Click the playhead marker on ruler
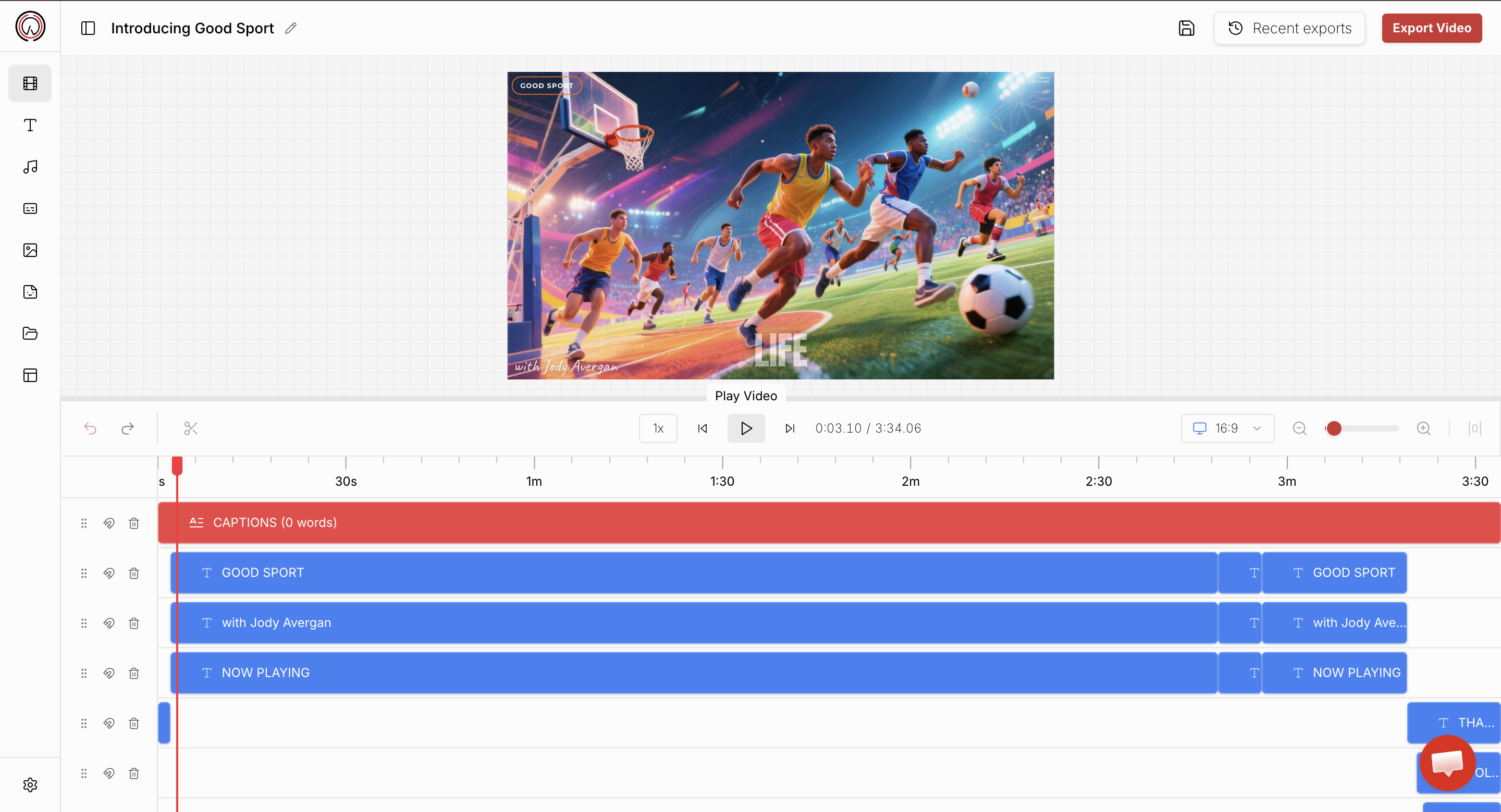 point(177,465)
